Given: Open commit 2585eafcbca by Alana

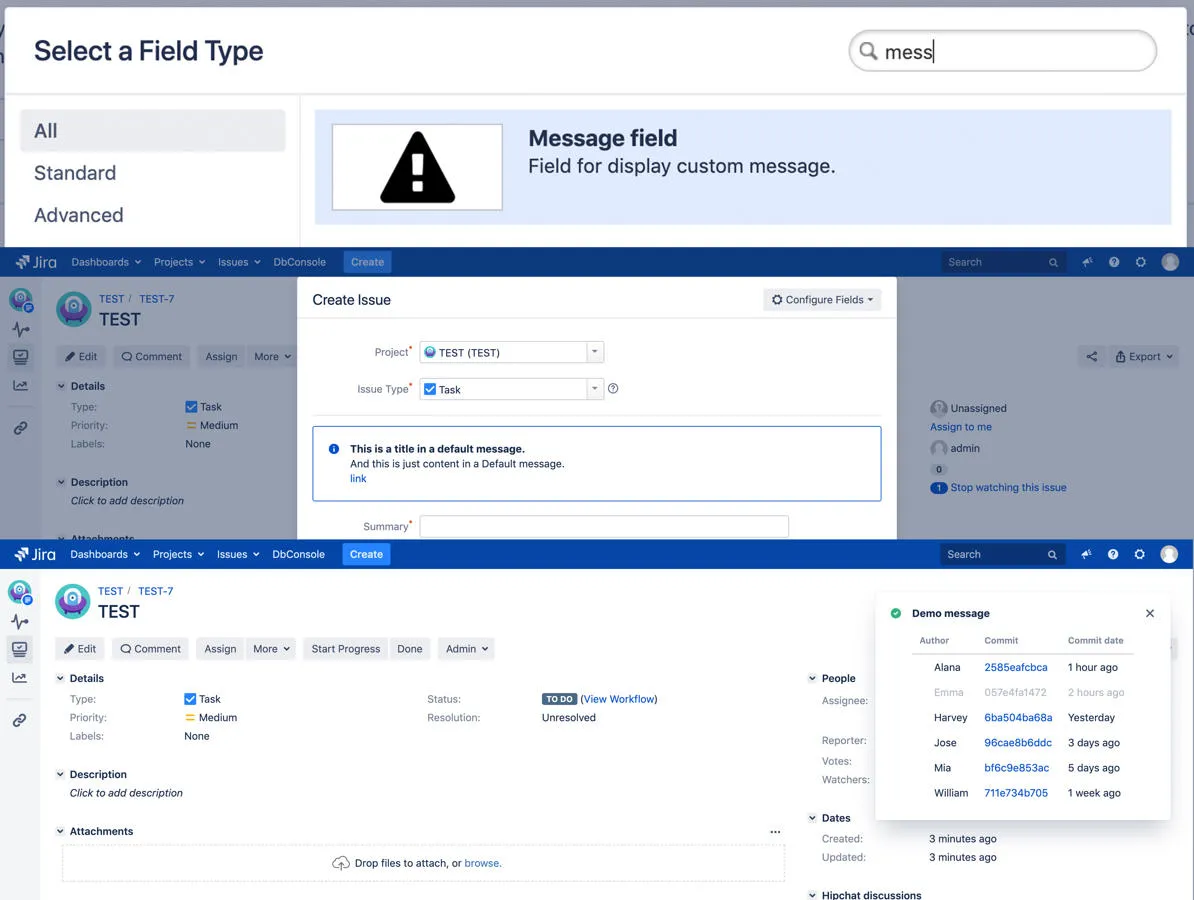Looking at the screenshot, I should coord(1016,667).
